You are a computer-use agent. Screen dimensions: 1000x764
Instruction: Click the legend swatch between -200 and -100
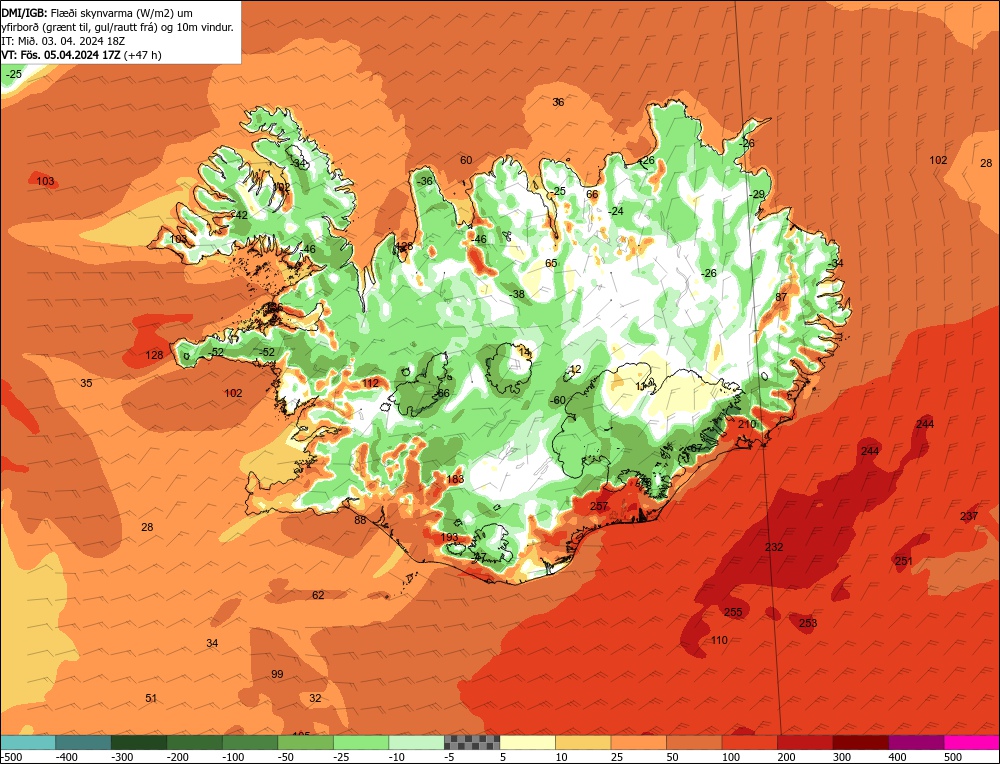pos(195,742)
